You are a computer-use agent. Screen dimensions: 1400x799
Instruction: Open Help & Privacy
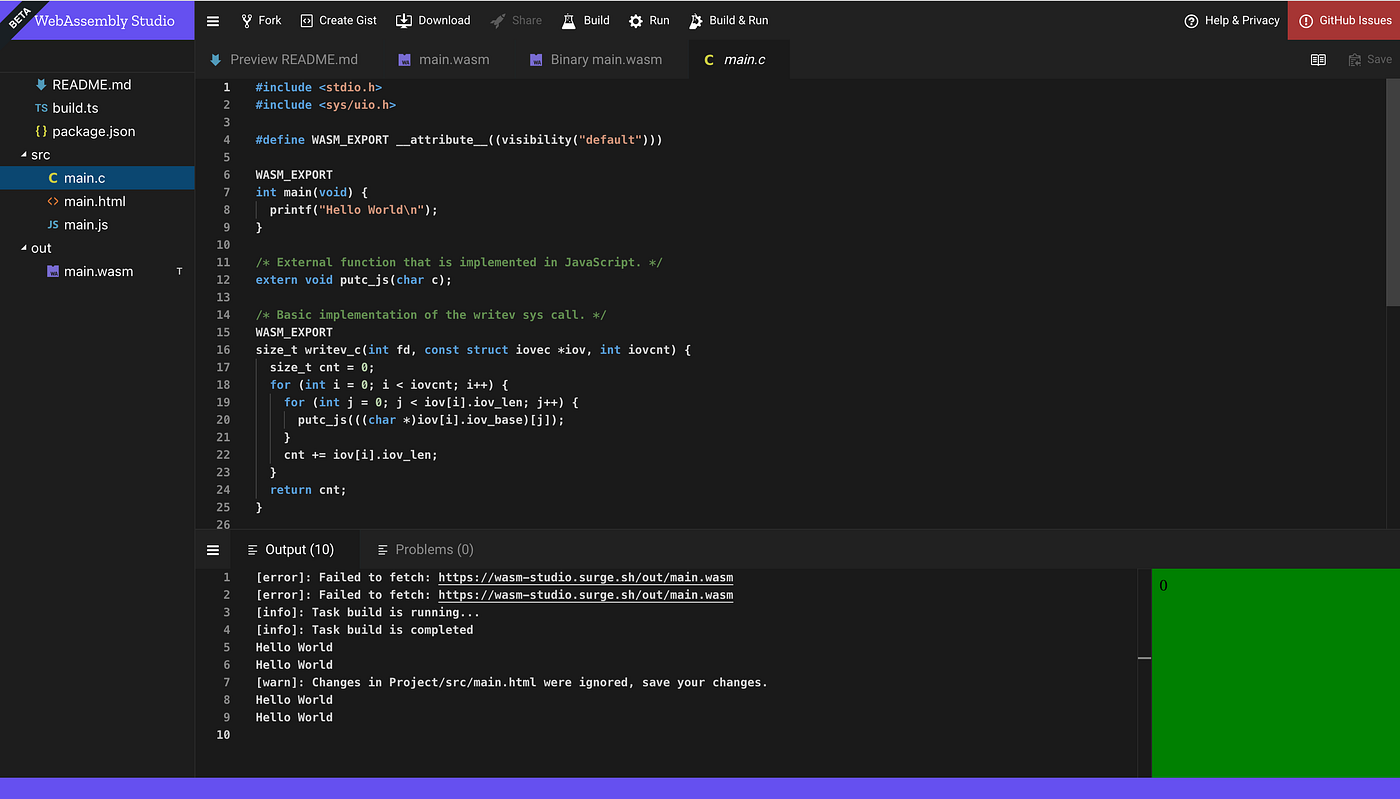point(1231,20)
